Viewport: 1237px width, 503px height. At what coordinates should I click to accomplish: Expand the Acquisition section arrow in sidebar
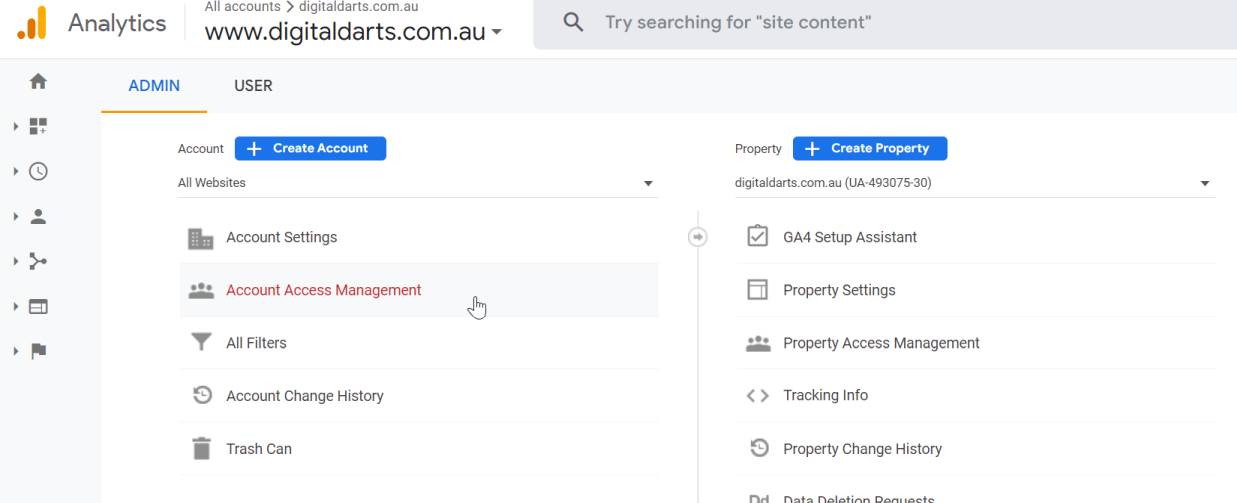click(16, 261)
